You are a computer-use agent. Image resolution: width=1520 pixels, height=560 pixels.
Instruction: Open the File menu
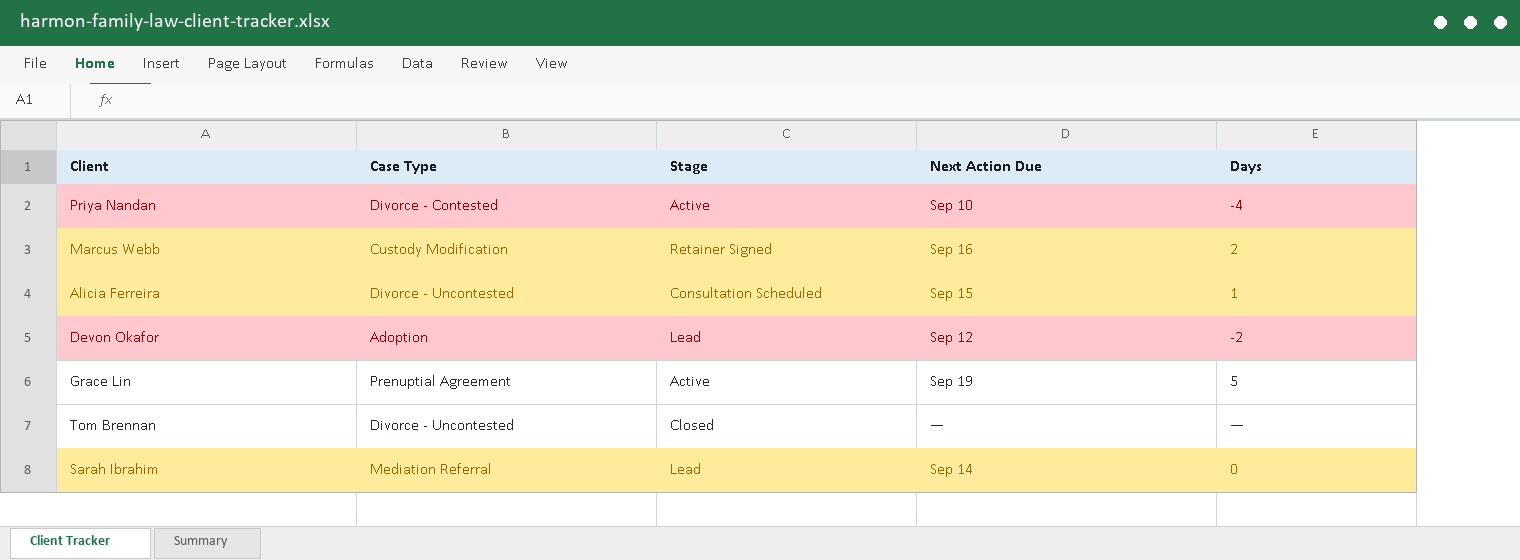35,63
